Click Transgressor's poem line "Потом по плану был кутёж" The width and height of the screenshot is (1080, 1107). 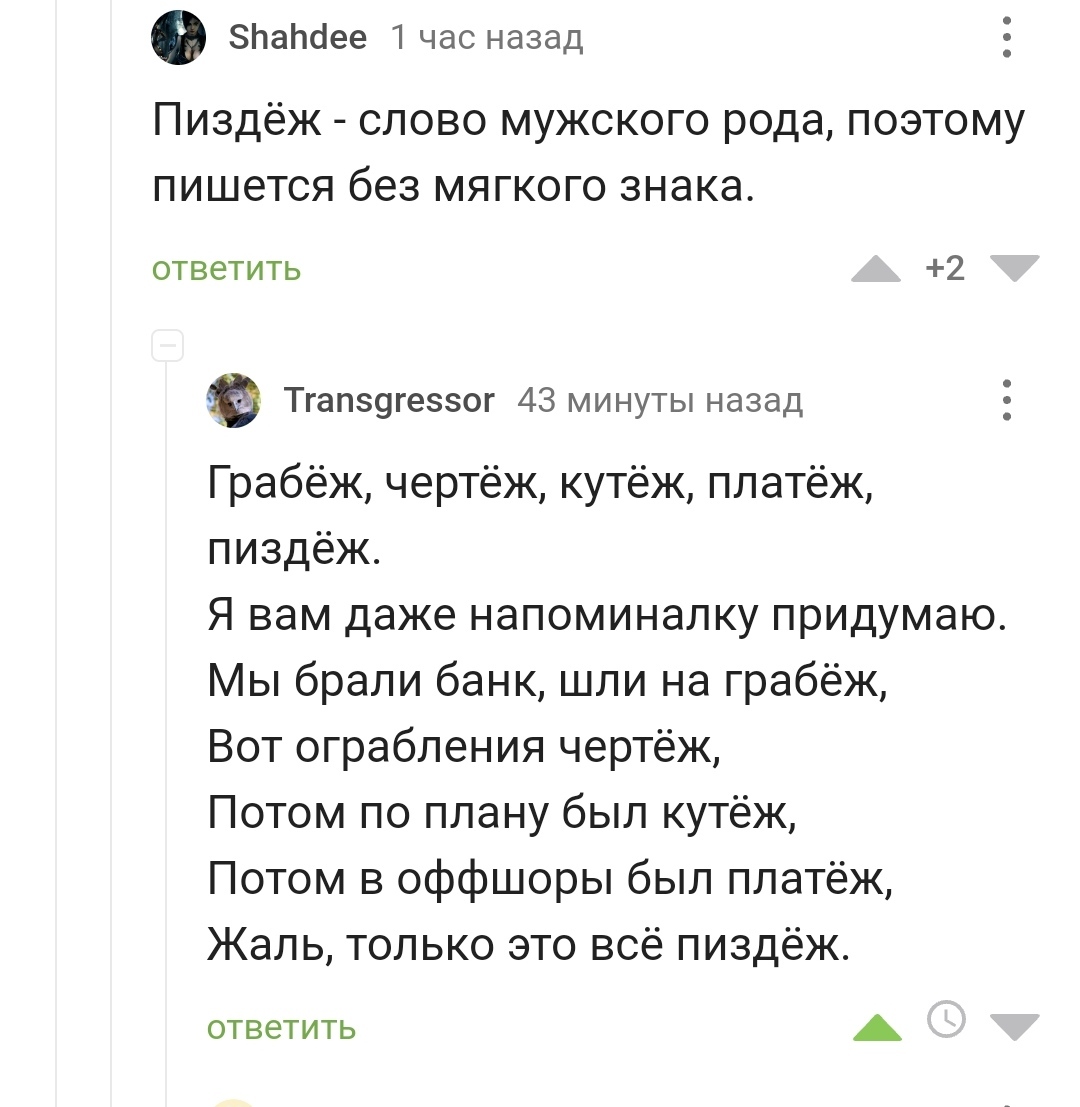502,814
